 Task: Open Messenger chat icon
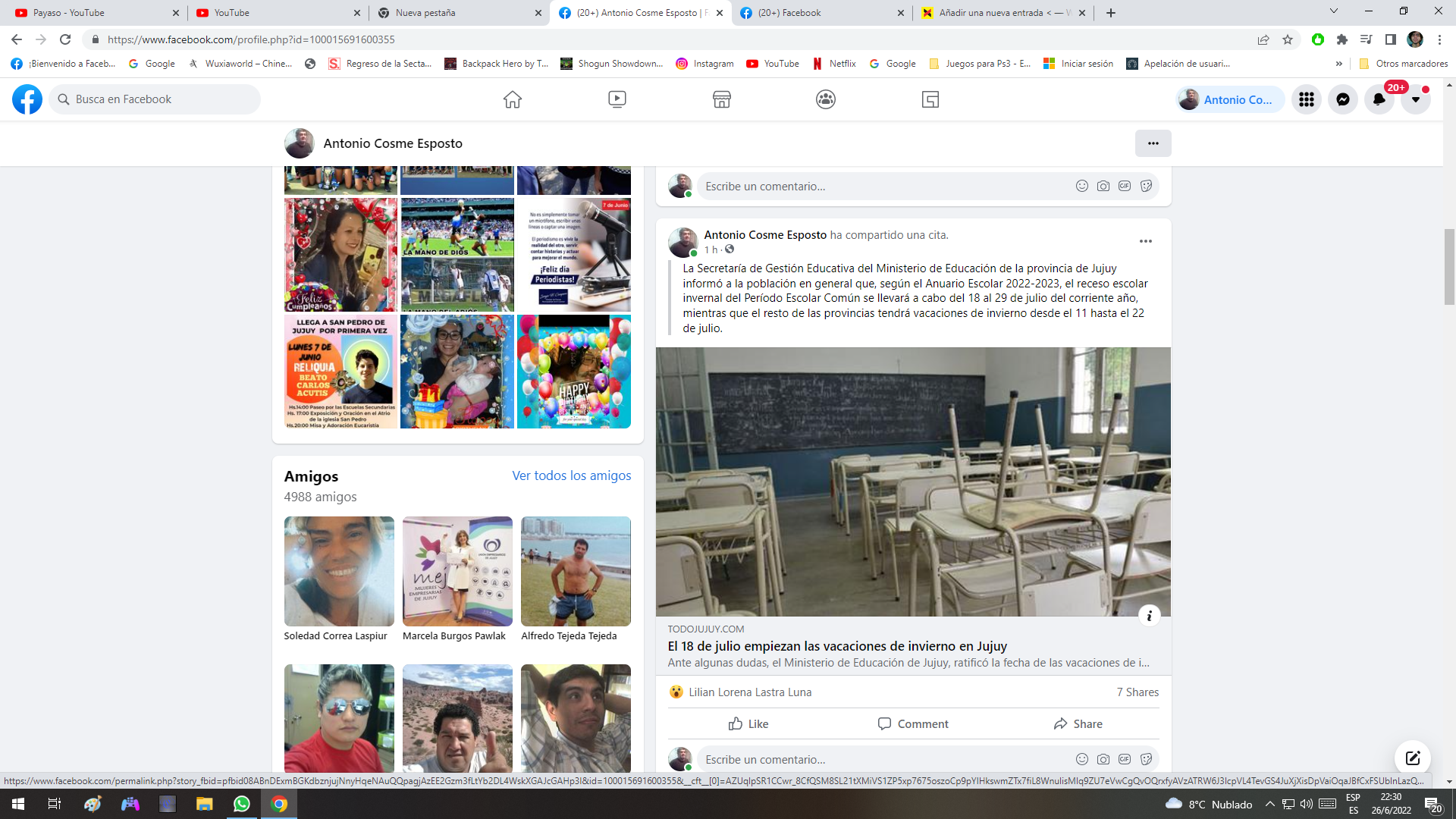(1342, 99)
